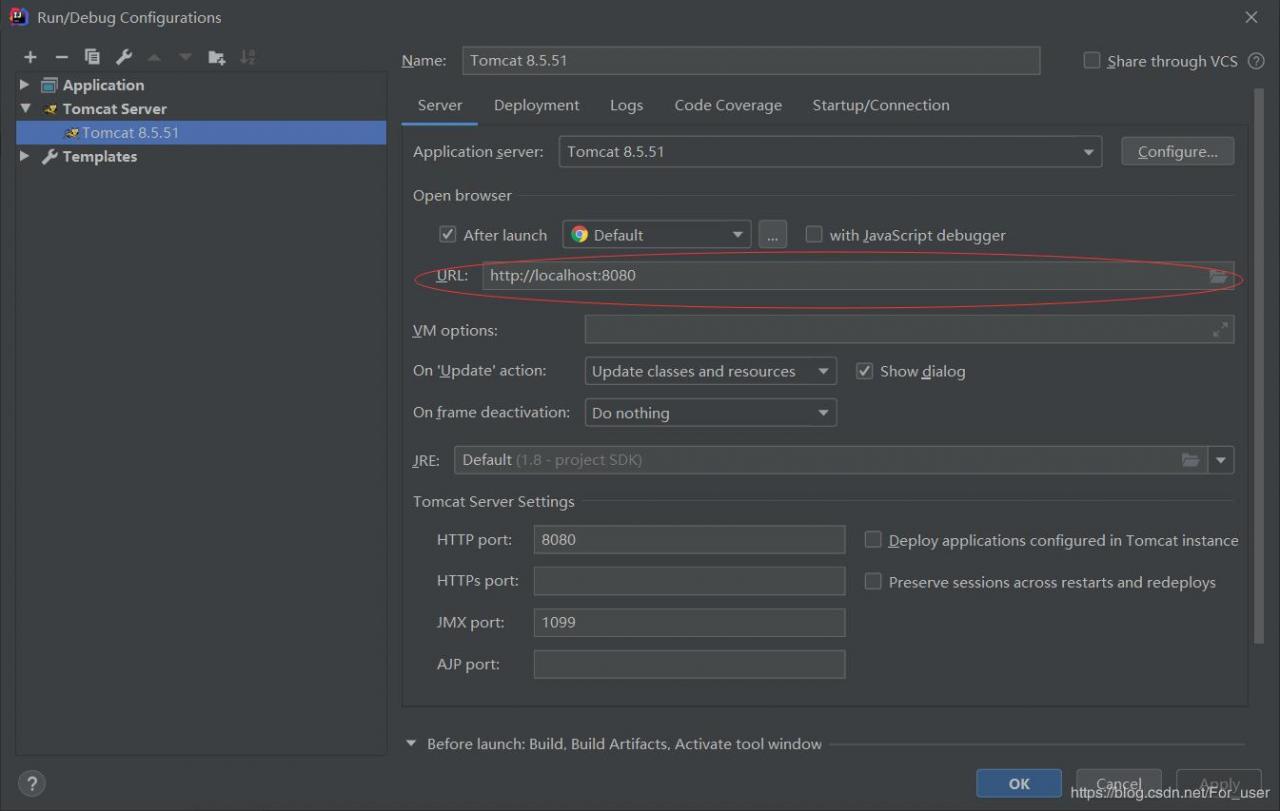Open On 'Update' action dropdown
Image resolution: width=1280 pixels, height=811 pixels.
point(710,371)
